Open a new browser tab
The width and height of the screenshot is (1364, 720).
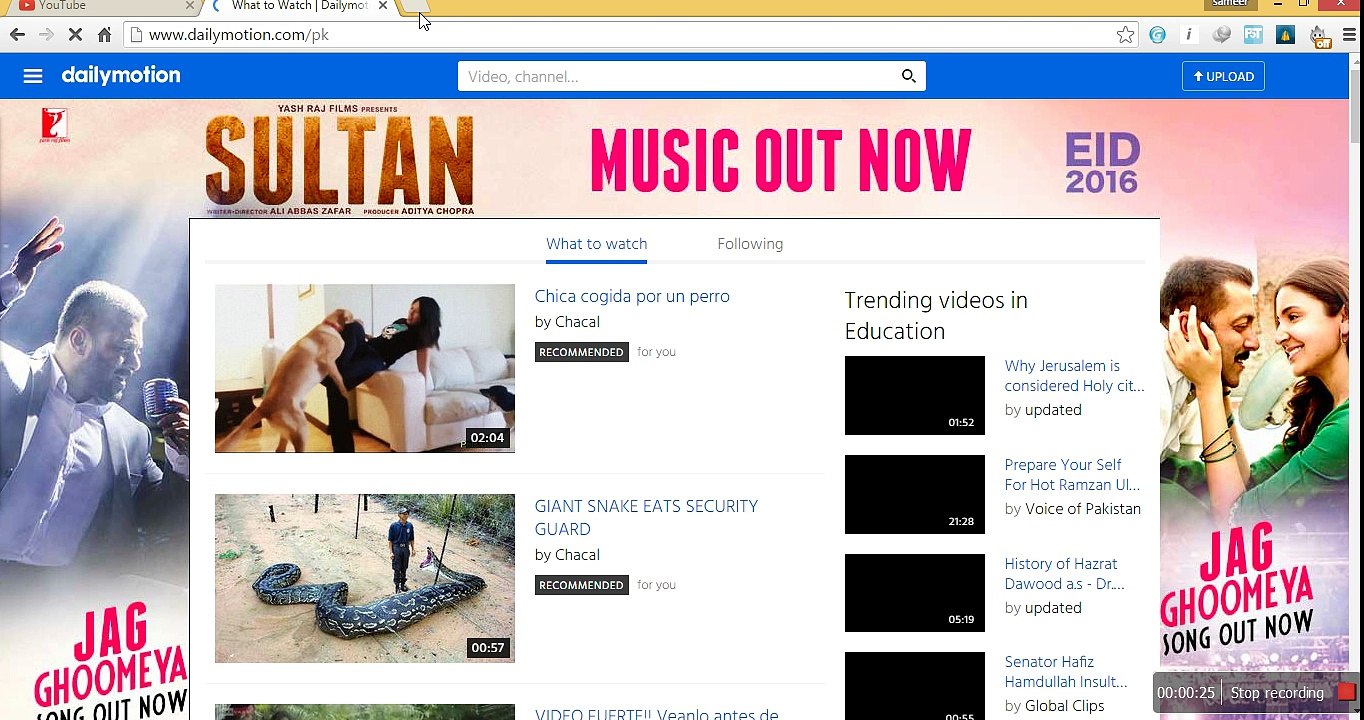click(x=413, y=6)
